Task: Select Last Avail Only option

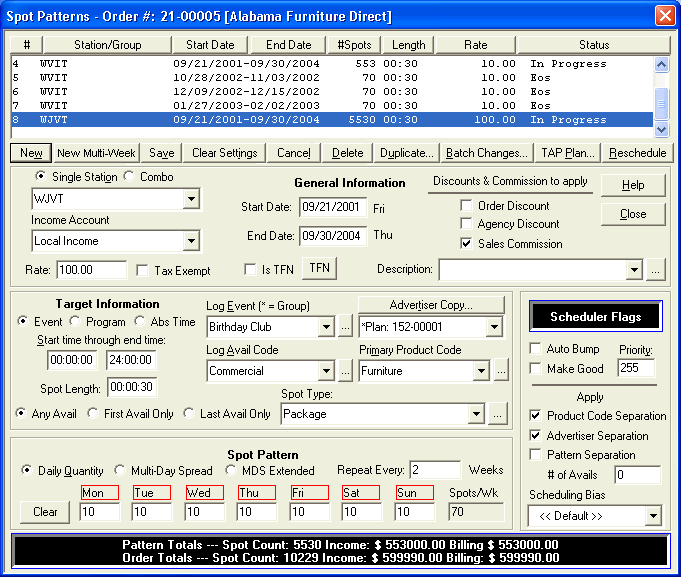Action: tap(188, 413)
